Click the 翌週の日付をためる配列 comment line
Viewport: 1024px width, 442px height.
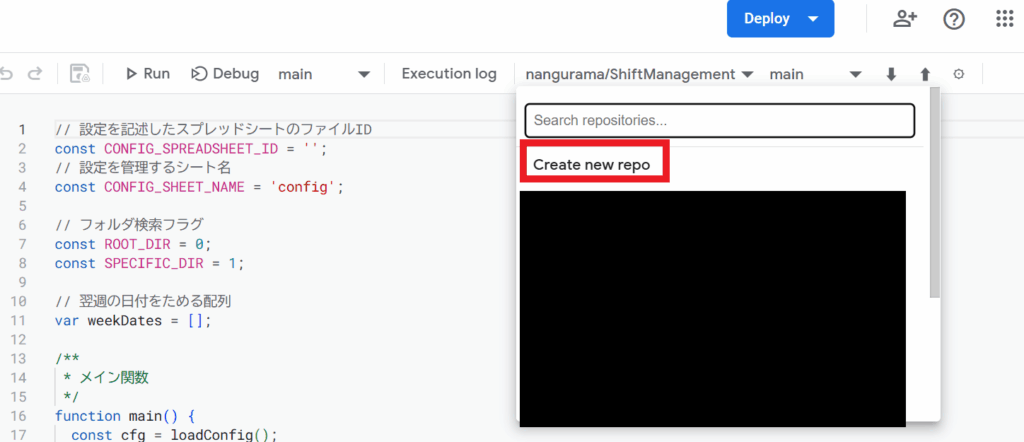point(142,302)
